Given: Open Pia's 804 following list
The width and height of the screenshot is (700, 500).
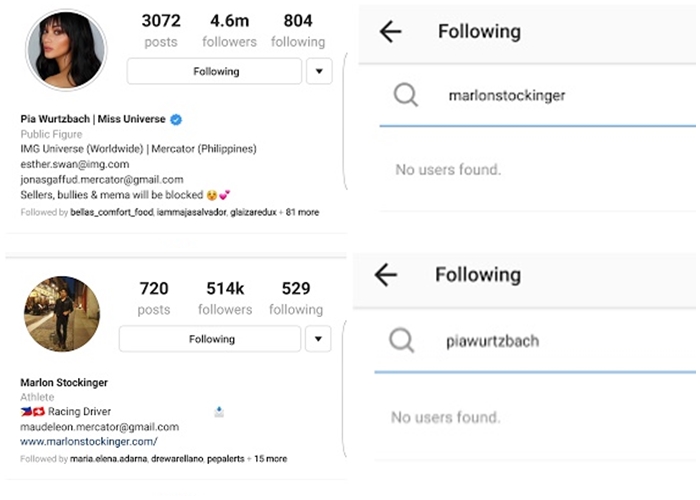Looking at the screenshot, I should (298, 30).
